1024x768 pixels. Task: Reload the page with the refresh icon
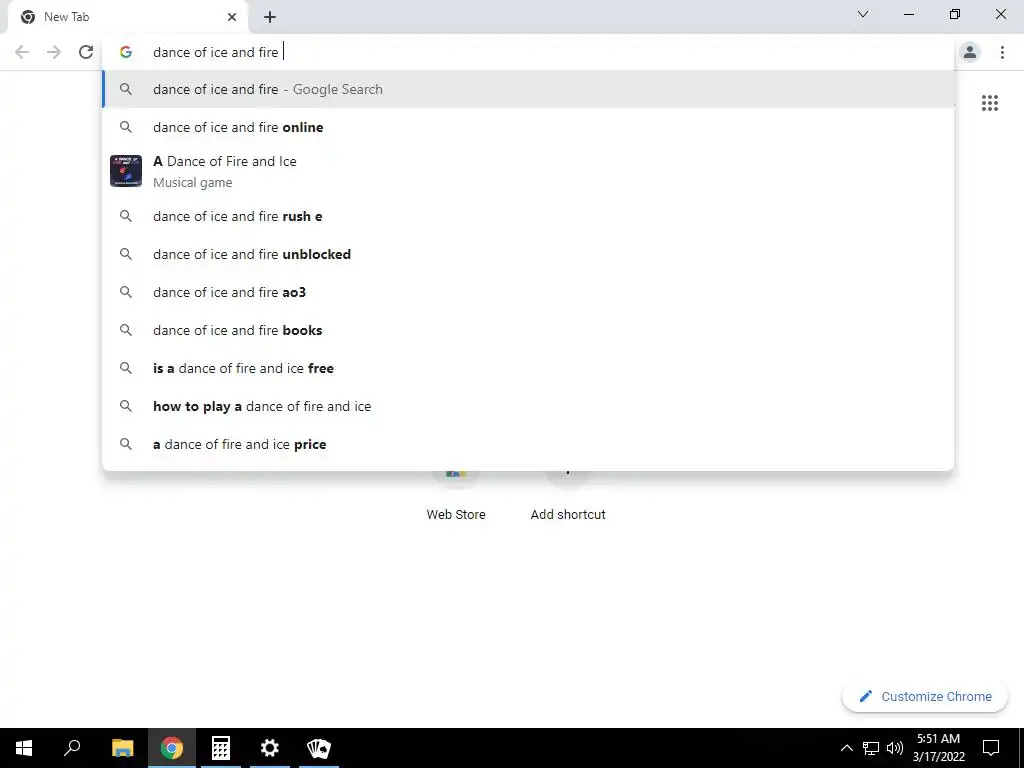(x=86, y=52)
